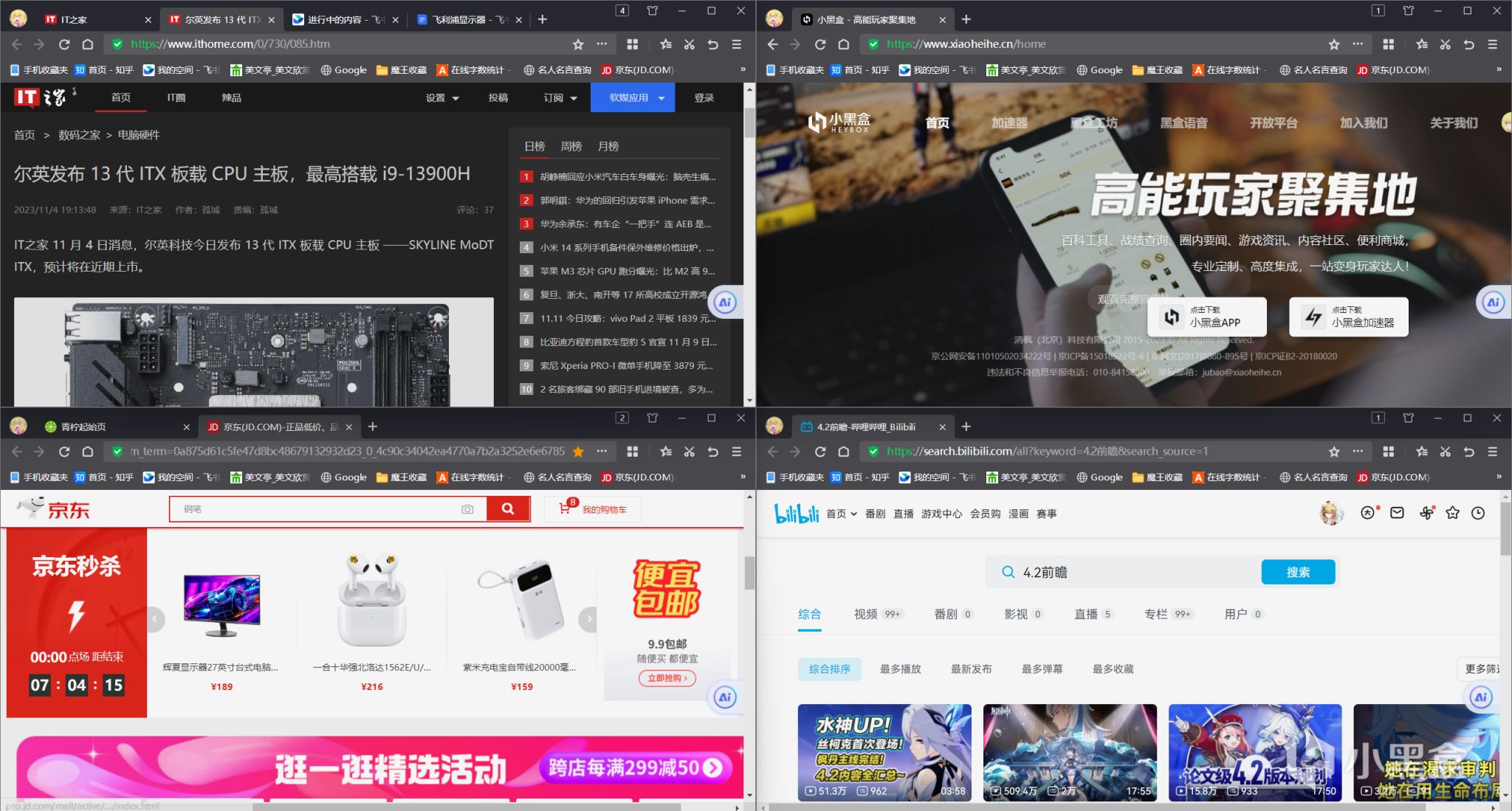Open Bilibili dynamics pinwheel icon
This screenshot has width=1512, height=811.
point(1426,513)
